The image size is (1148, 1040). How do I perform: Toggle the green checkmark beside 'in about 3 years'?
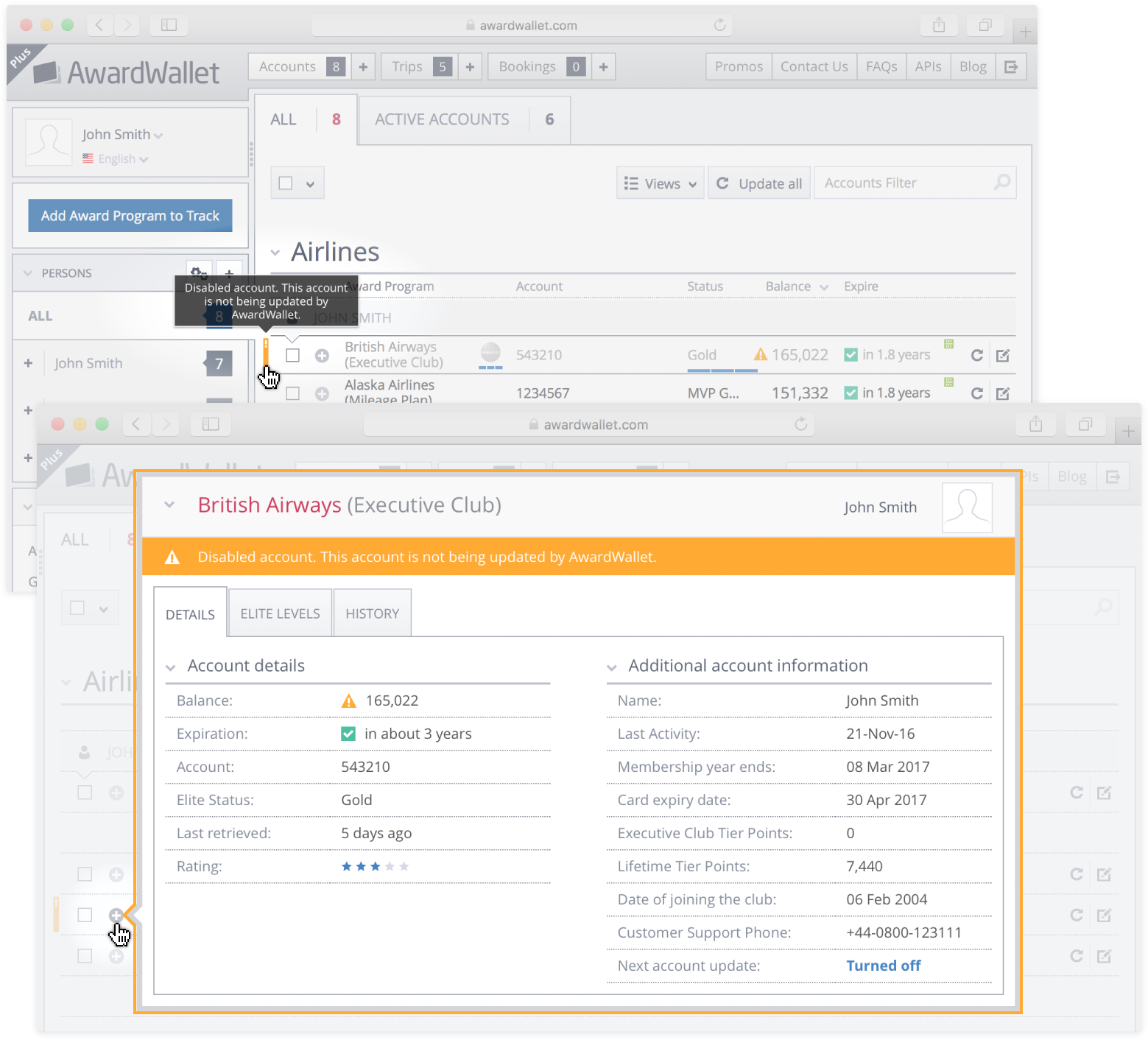[x=348, y=734]
